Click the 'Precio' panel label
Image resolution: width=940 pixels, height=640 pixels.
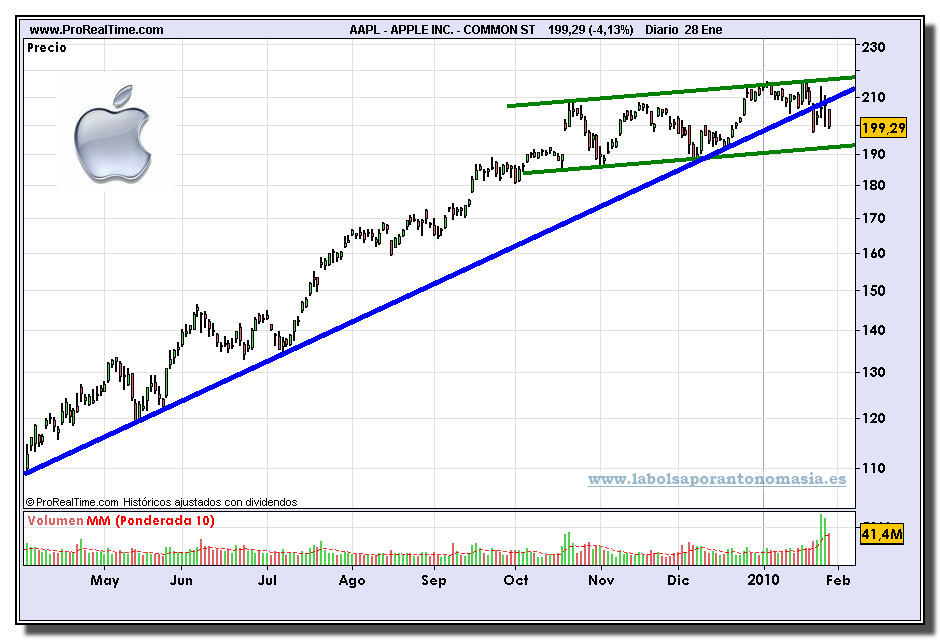47,48
